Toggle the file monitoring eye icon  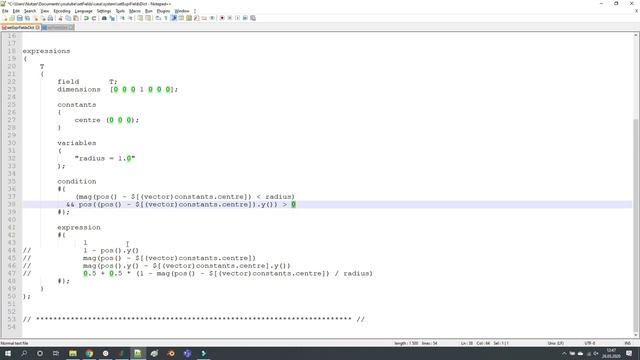tap(212, 18)
